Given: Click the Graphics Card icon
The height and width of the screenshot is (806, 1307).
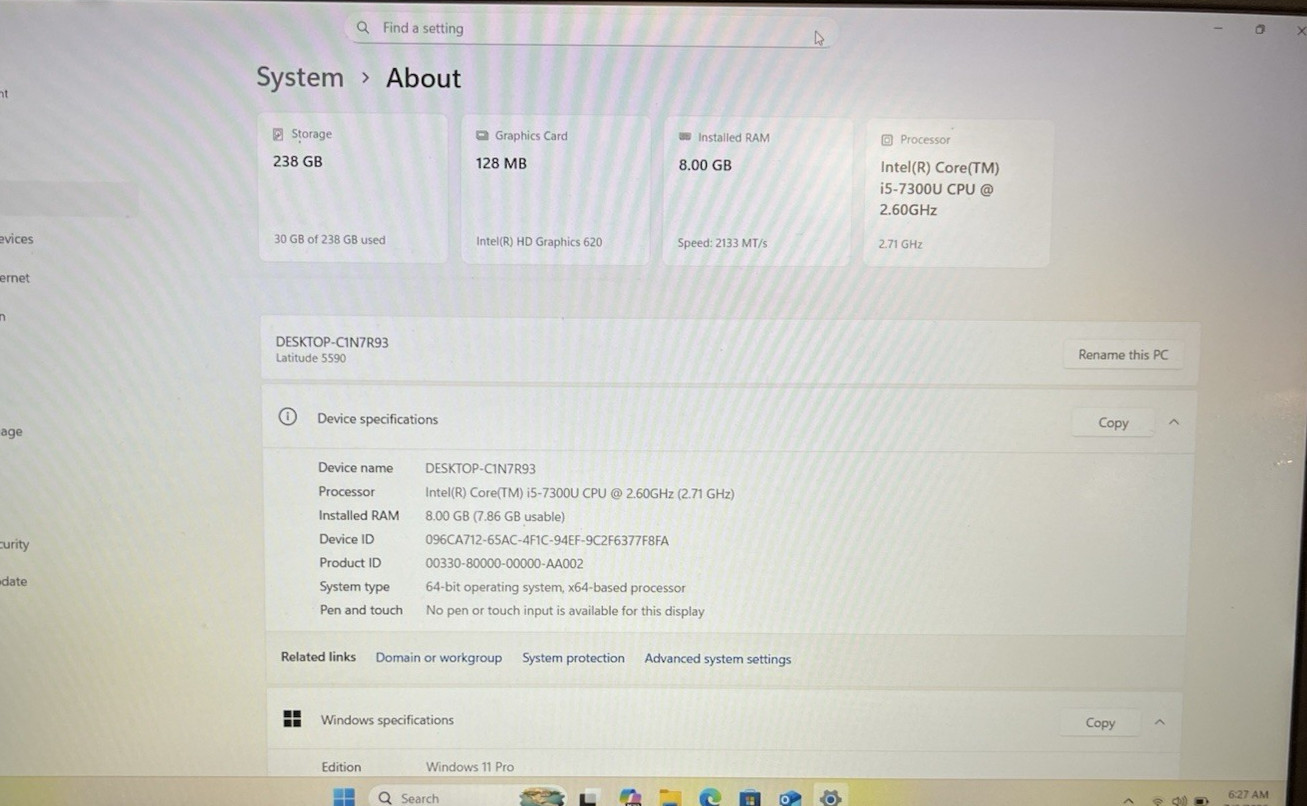Looking at the screenshot, I should click(482, 136).
